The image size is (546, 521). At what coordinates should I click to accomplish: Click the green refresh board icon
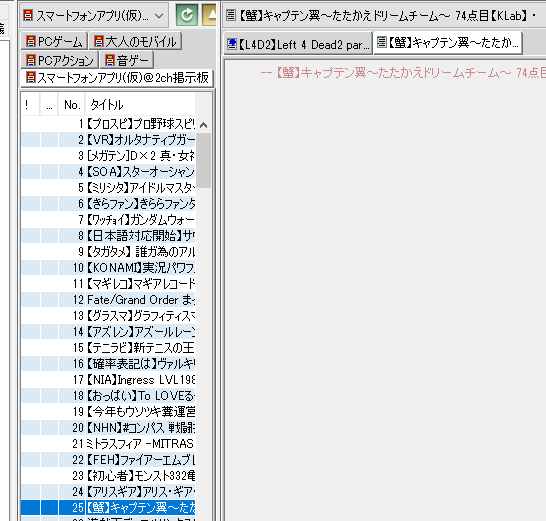click(187, 15)
